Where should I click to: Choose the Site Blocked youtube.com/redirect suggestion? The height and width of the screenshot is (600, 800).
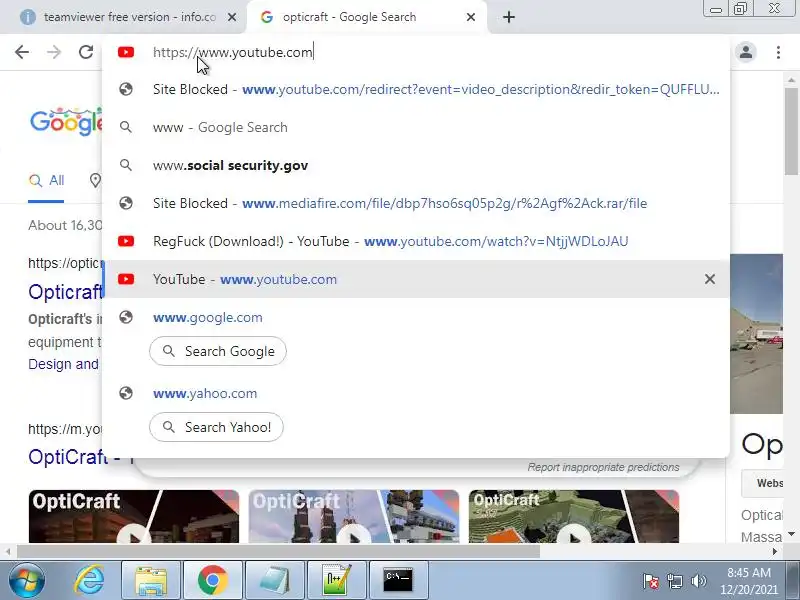click(416, 89)
